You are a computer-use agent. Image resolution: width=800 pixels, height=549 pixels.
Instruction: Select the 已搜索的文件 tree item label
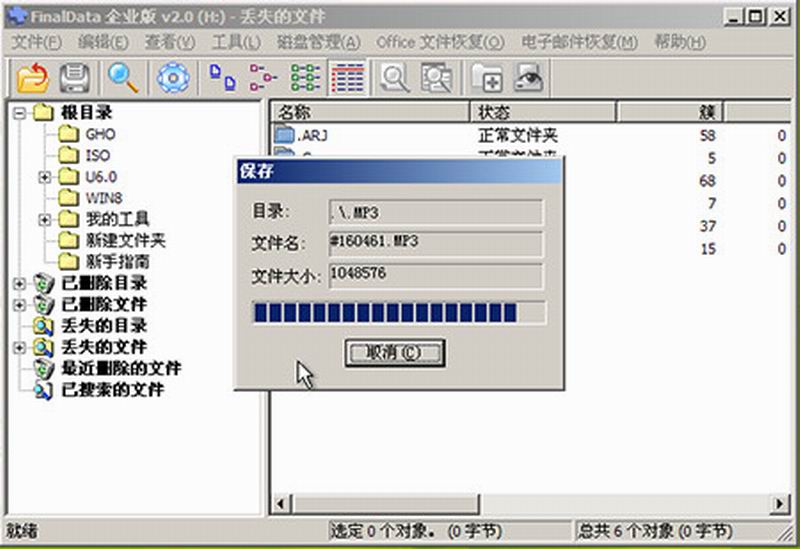click(113, 390)
